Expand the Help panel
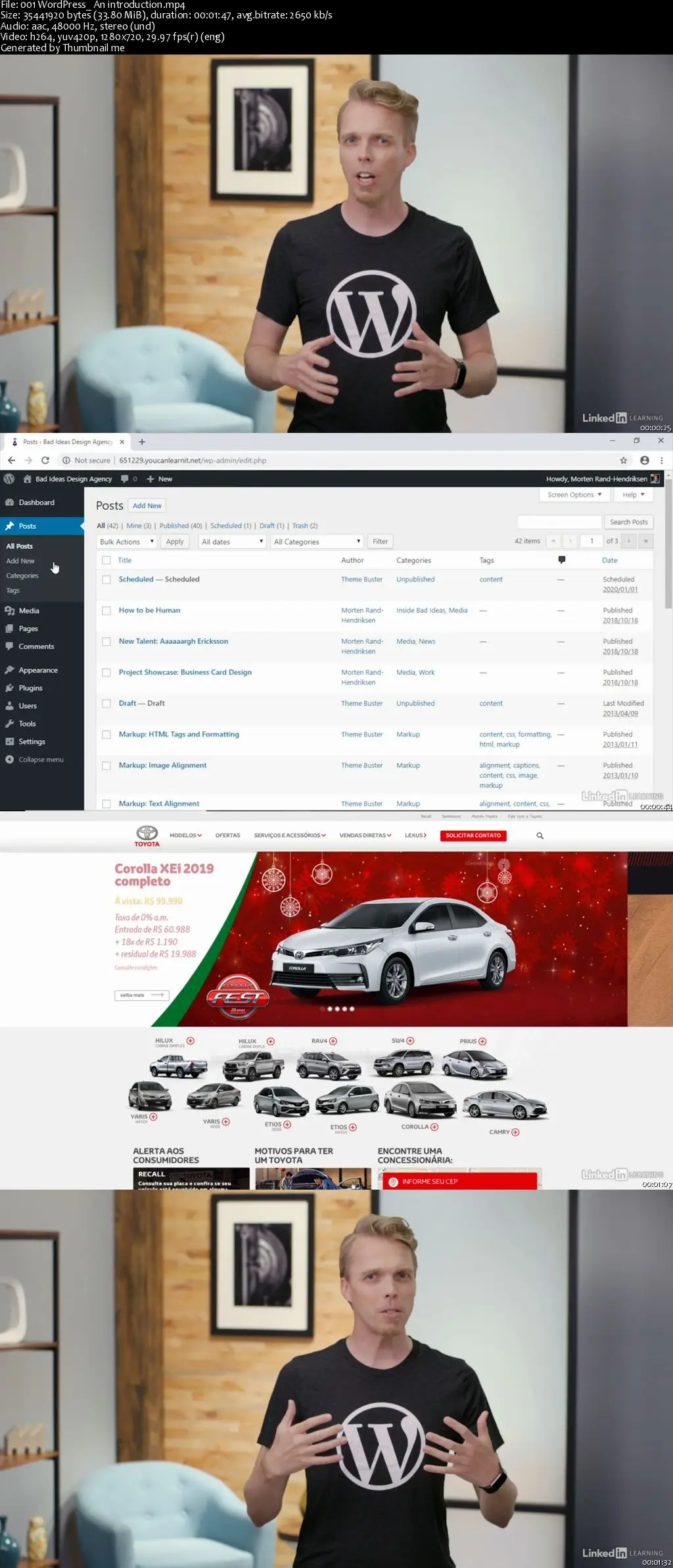Viewport: 673px width, 1568px height. tap(634, 495)
